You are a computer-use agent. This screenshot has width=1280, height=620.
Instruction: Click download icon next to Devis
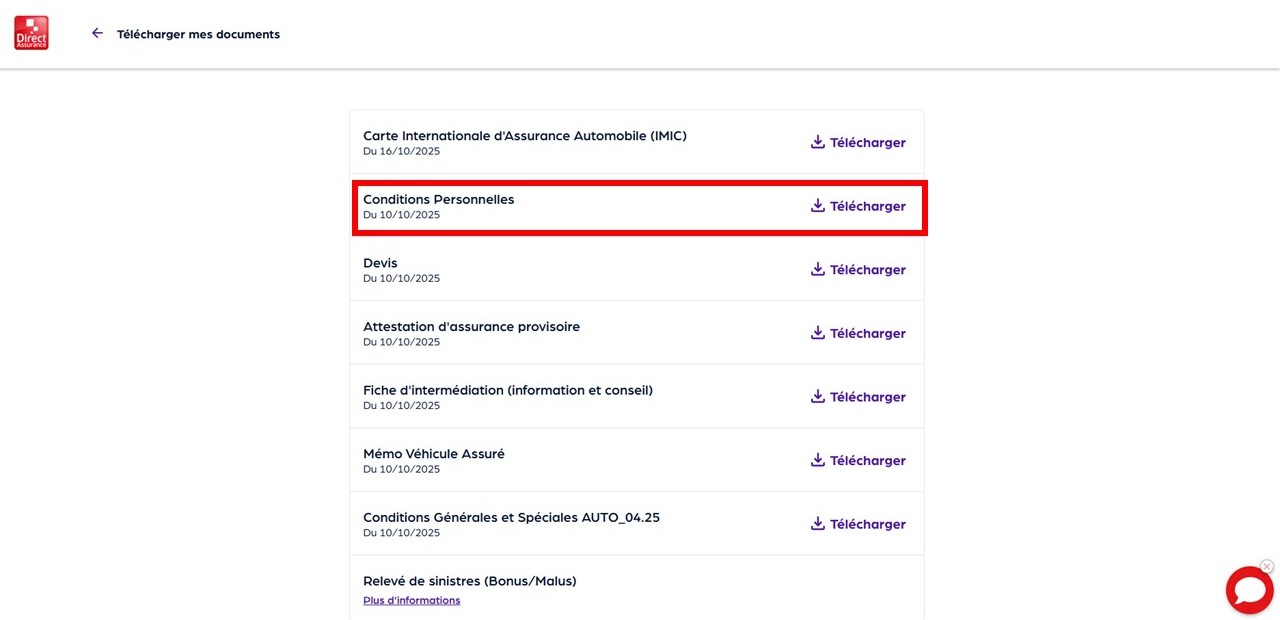coord(818,269)
